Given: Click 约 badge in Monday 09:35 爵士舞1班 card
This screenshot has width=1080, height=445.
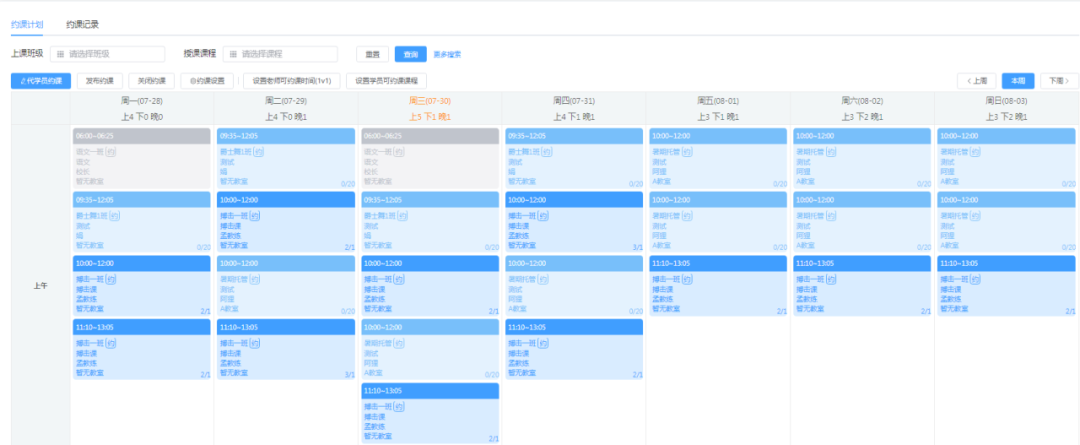Looking at the screenshot, I should tap(114, 216).
